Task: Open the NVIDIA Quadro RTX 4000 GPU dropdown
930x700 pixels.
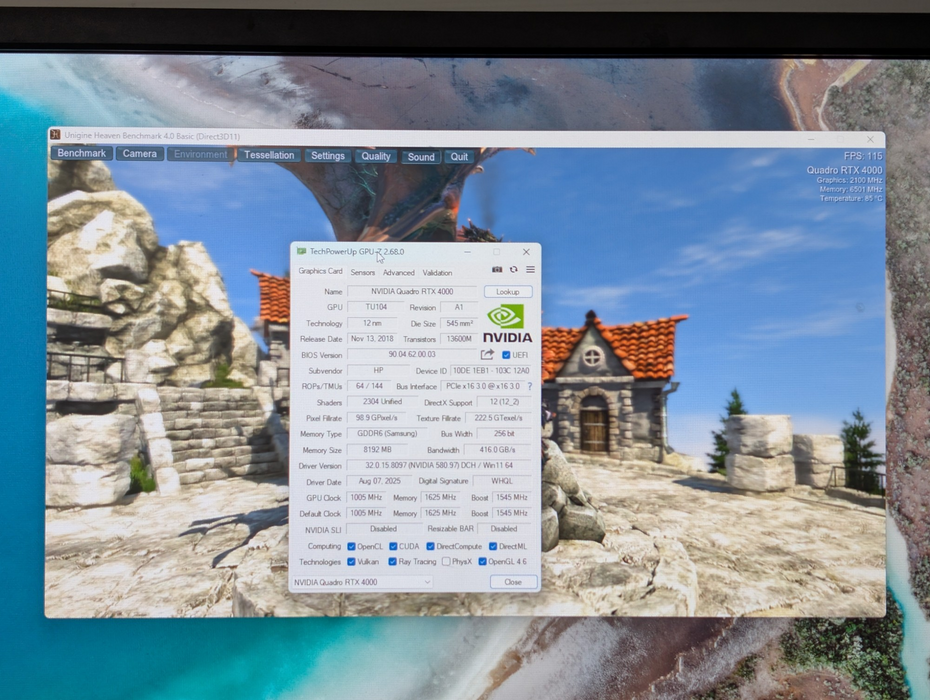Action: click(362, 582)
